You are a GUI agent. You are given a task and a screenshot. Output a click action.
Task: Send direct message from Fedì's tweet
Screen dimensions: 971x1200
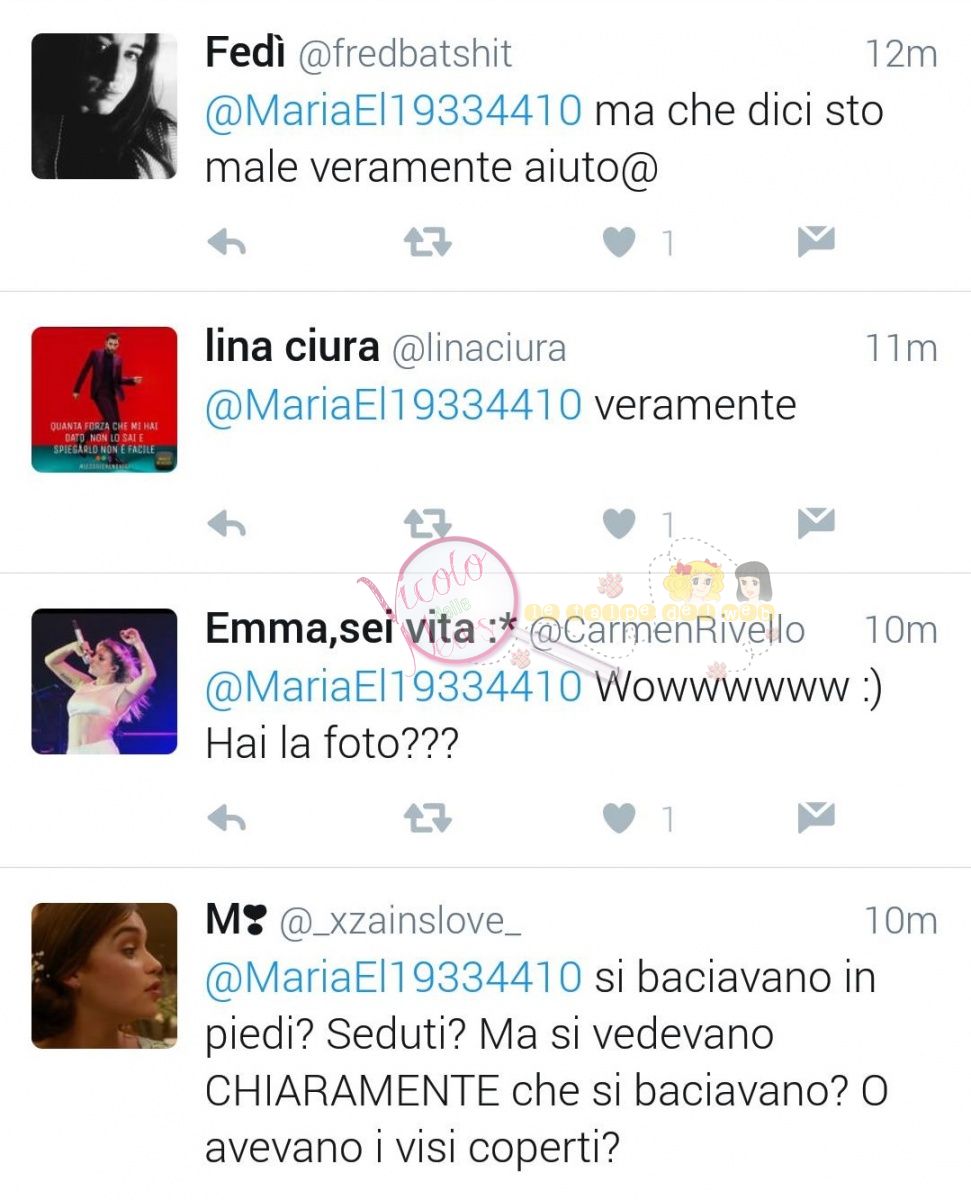click(x=816, y=242)
